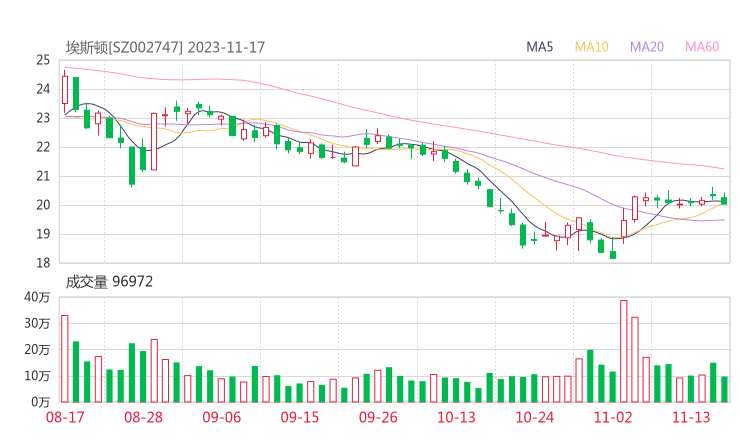Screen dimensions: 740x440
Task: Click the 09-06 date label
Action: click(221, 417)
